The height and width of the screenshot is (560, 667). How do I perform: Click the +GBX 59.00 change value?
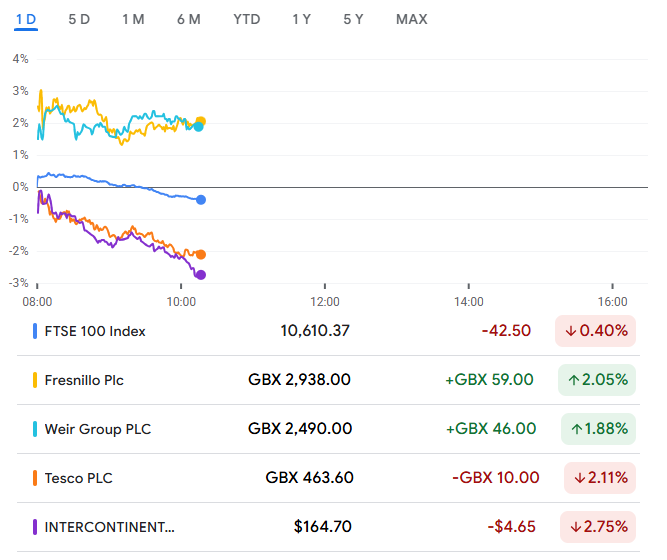pos(489,380)
